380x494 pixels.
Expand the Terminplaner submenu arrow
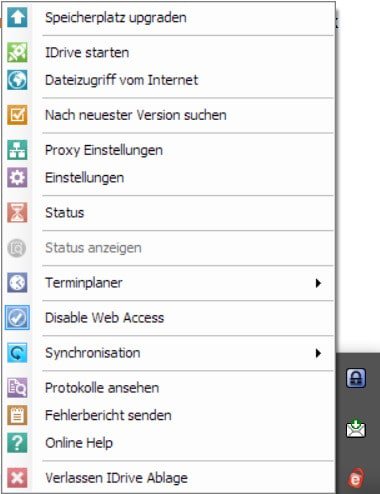point(318,283)
